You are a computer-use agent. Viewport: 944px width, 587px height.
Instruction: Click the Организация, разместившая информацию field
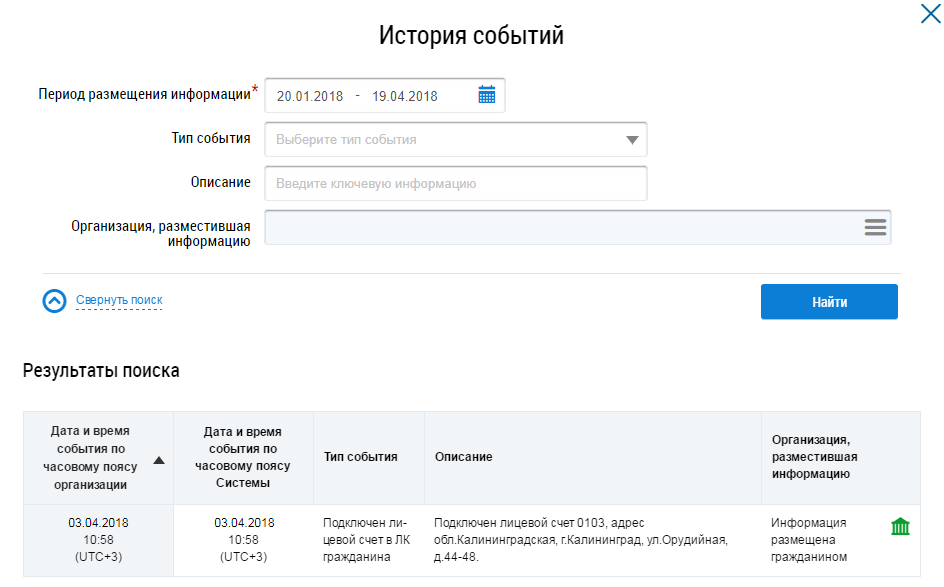tap(560, 228)
